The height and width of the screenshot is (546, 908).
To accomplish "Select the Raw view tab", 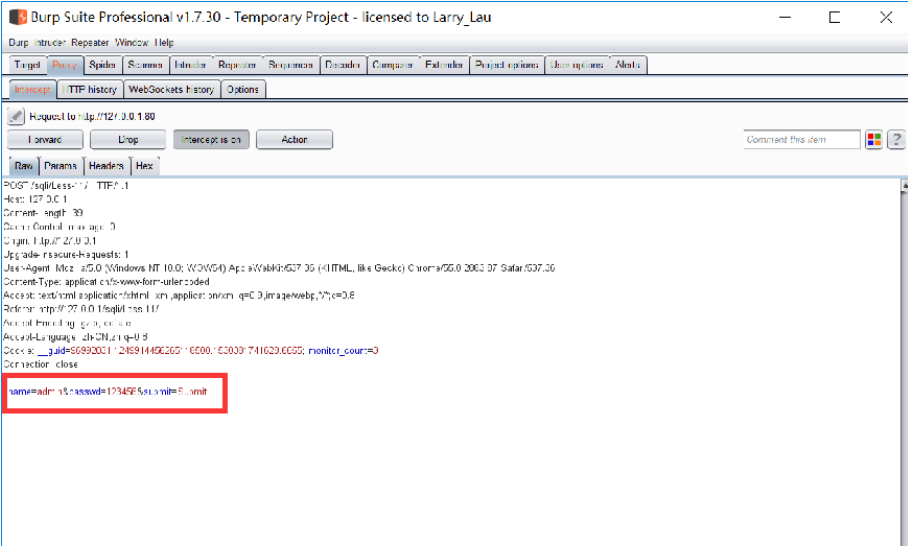I will 24,166.
